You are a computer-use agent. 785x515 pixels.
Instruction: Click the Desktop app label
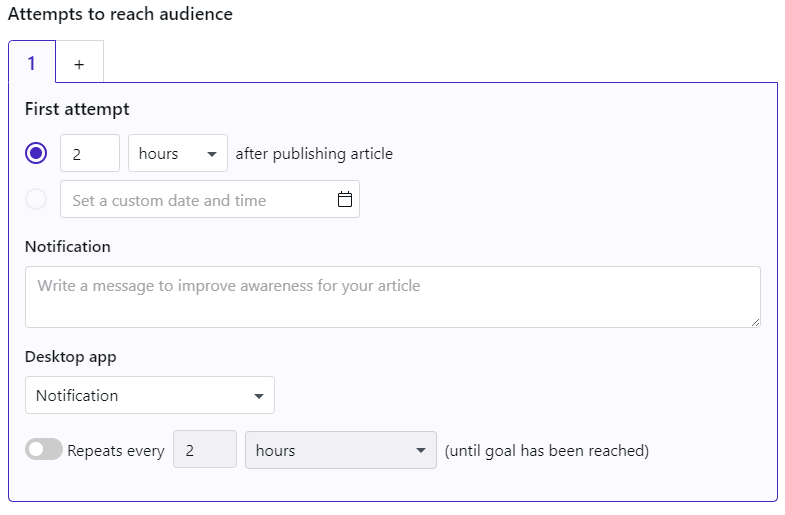[x=71, y=357]
